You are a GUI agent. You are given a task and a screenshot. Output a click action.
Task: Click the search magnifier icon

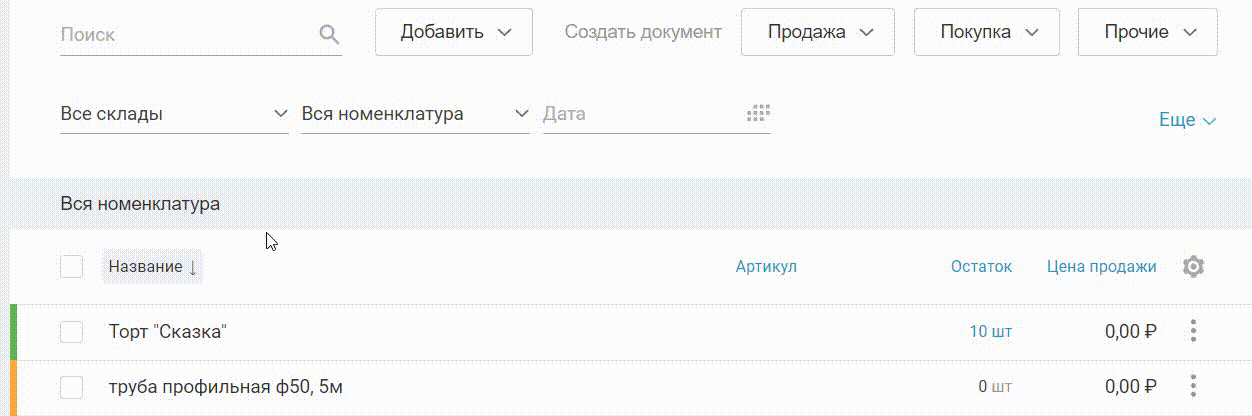point(329,35)
